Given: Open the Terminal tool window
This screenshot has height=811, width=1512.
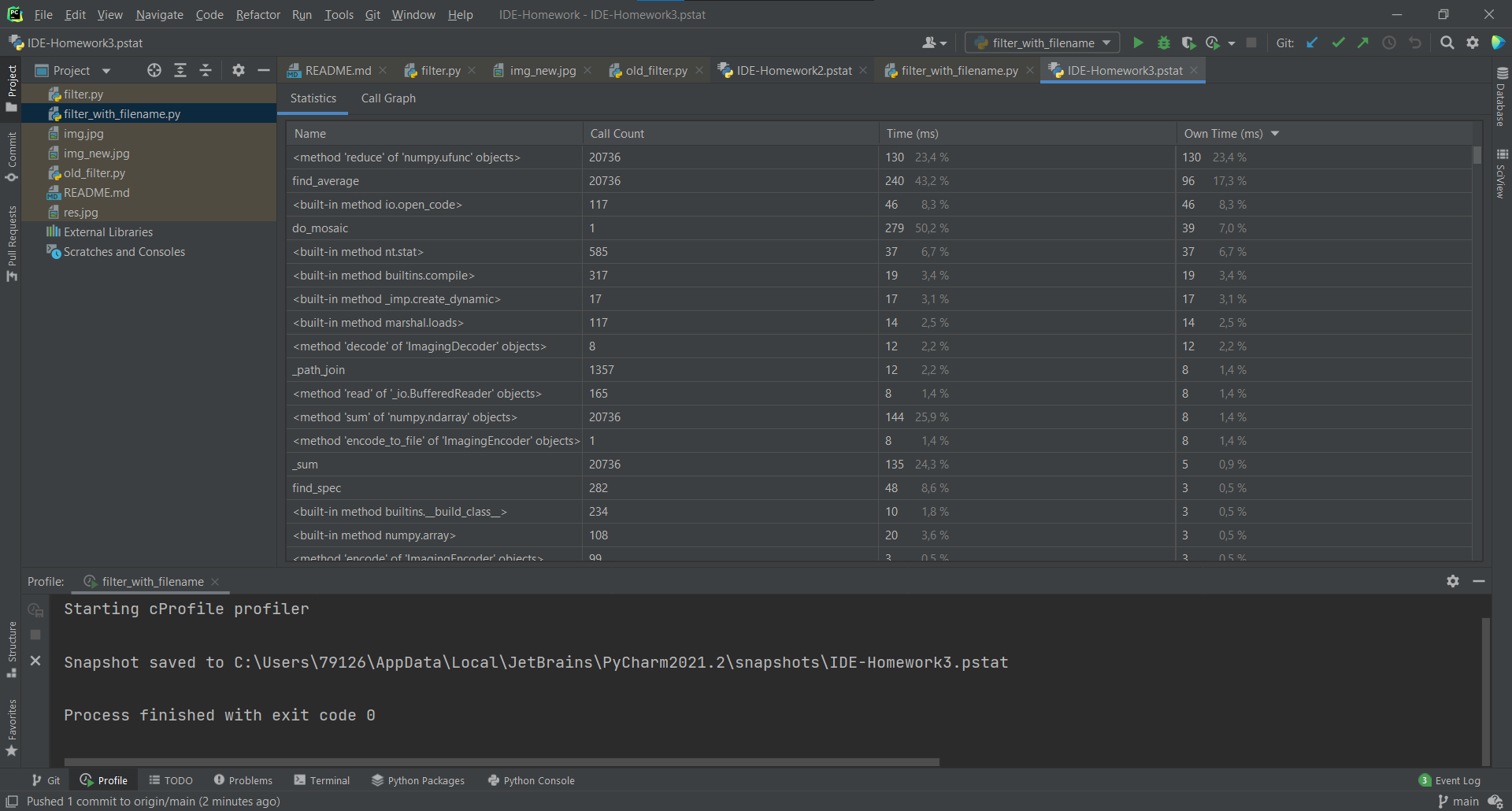Looking at the screenshot, I should 322,781.
